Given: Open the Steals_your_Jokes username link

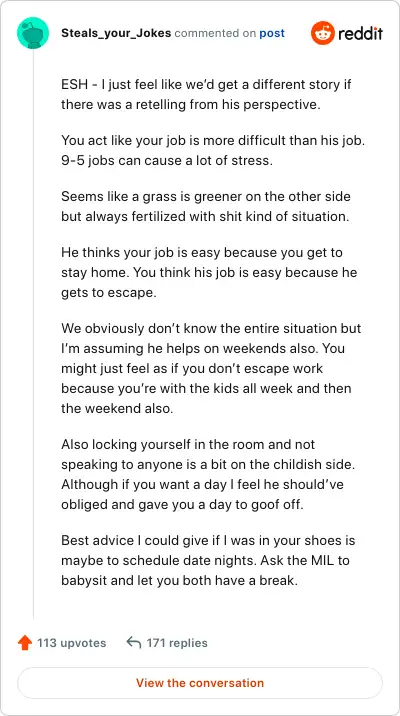Looking at the screenshot, I should point(116,33).
